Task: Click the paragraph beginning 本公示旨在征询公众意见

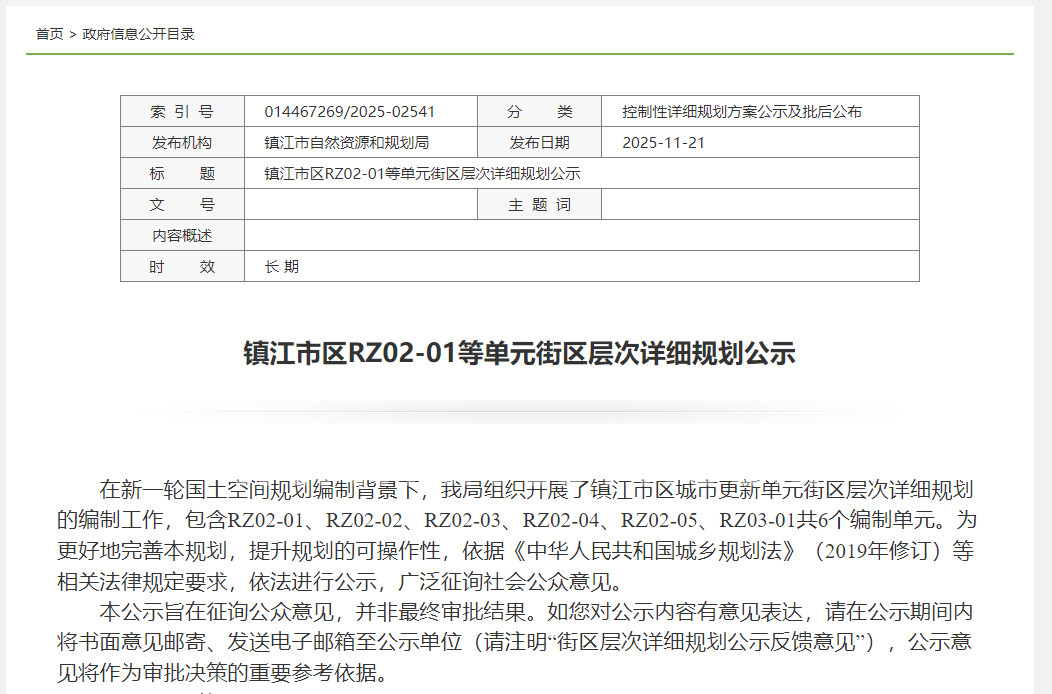Action: [x=515, y=641]
